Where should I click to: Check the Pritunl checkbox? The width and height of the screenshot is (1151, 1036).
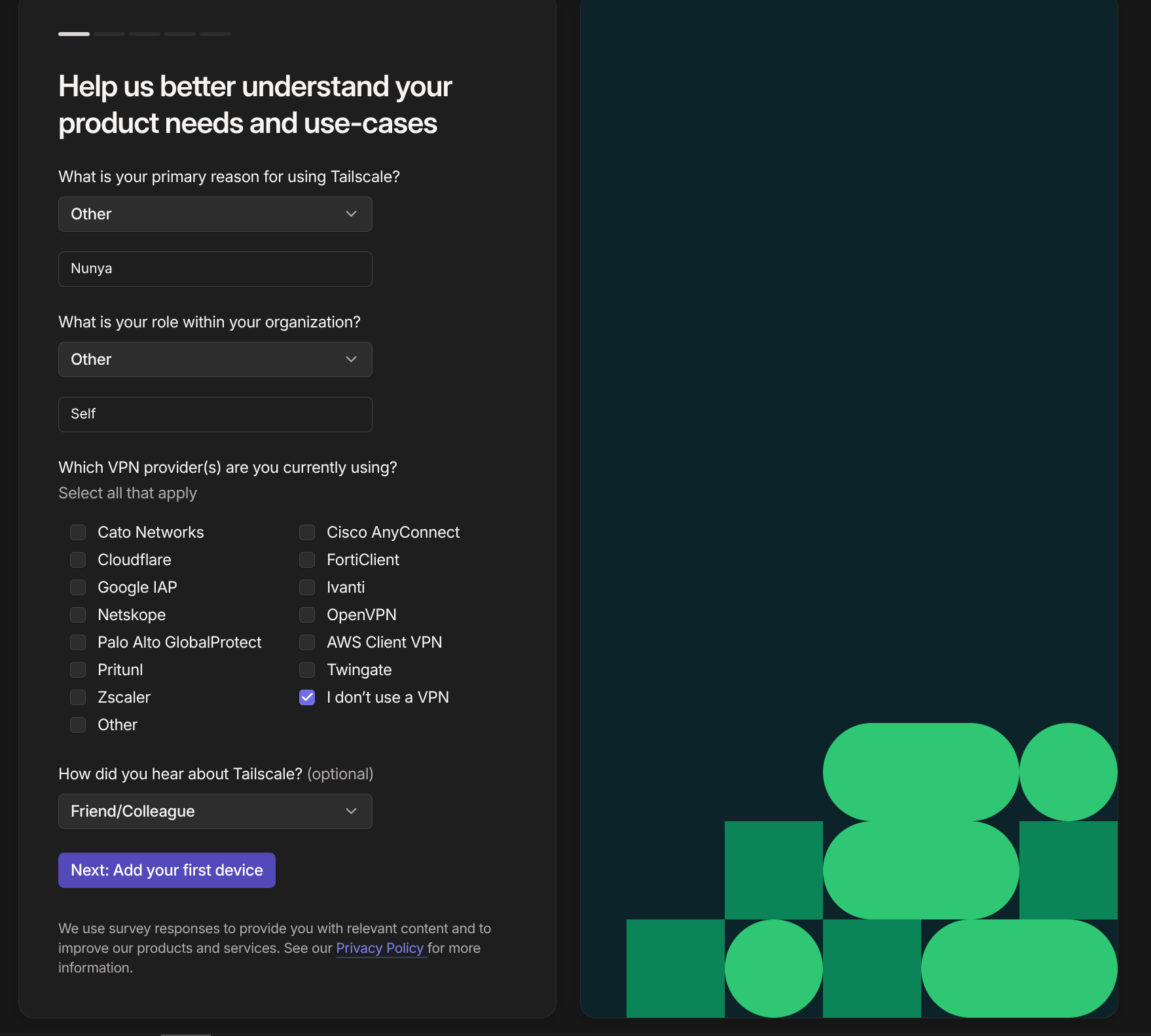point(78,670)
